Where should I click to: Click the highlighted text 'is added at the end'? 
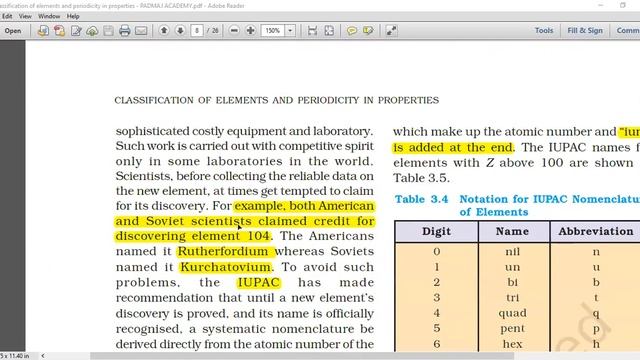[453, 147]
